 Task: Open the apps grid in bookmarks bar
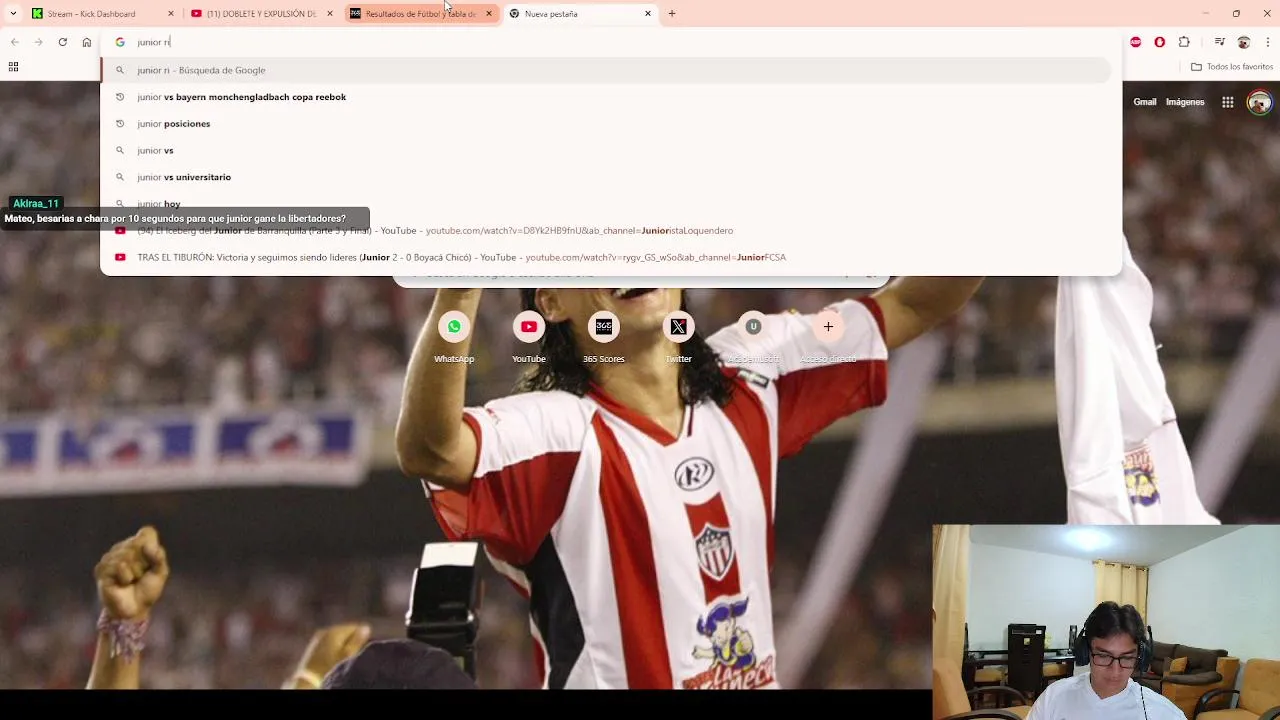[x=13, y=67]
